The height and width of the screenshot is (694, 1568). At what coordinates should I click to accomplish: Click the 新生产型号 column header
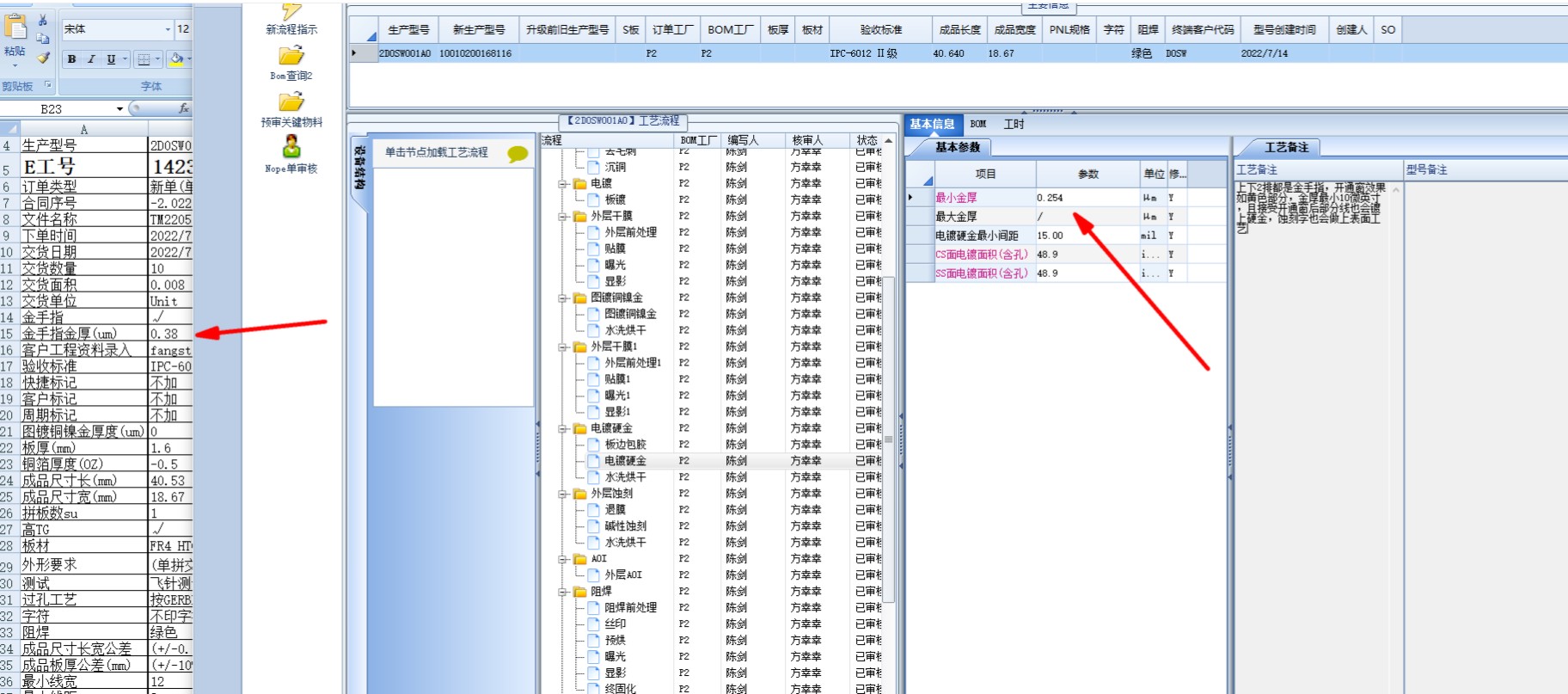(x=479, y=29)
